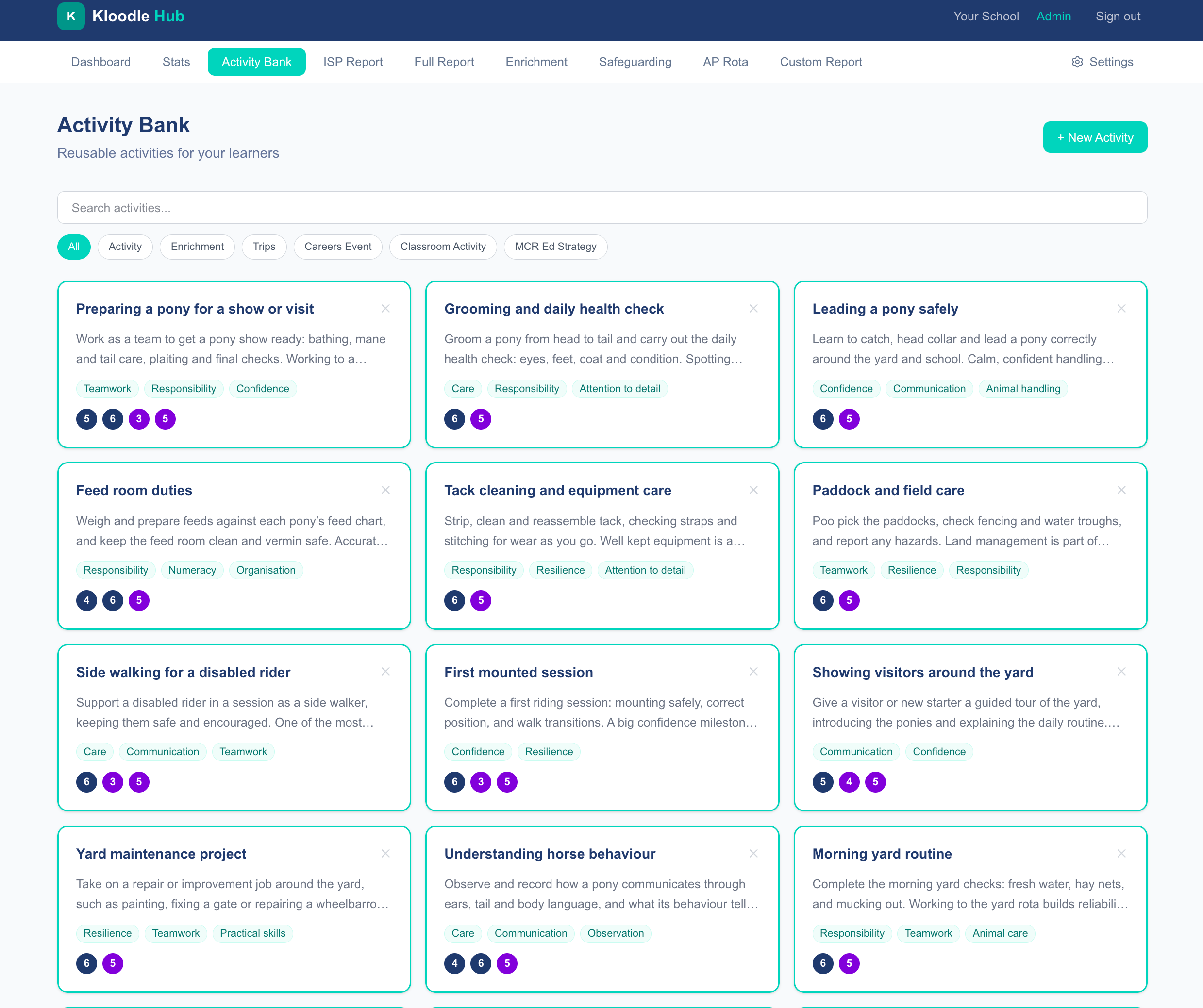
Task: Open the Full Report tab
Action: pyautogui.click(x=444, y=62)
